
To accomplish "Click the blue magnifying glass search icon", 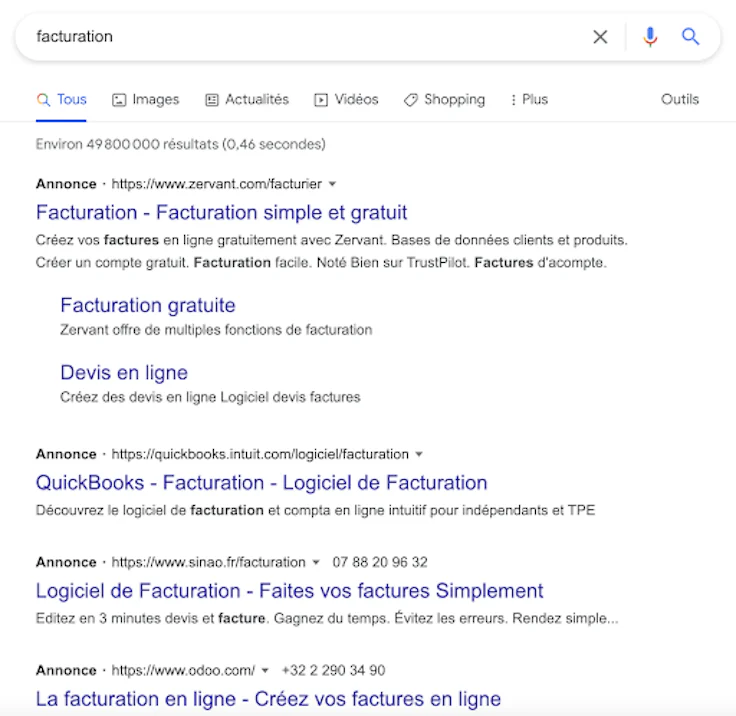I will (x=690, y=36).
